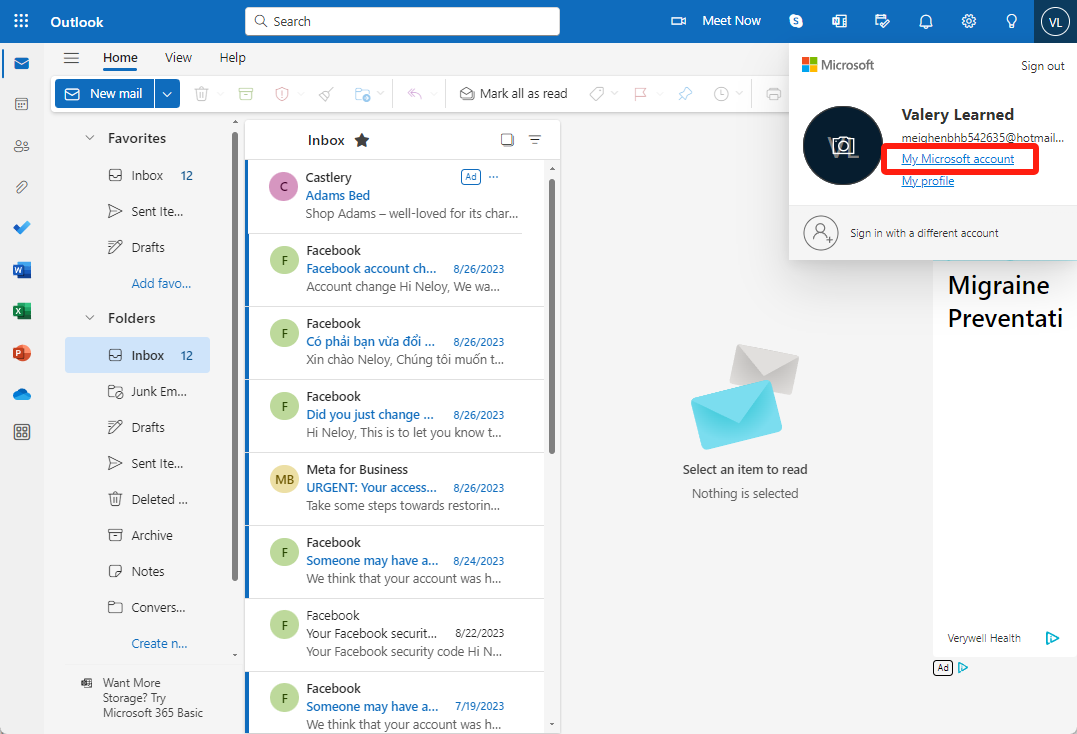The width and height of the screenshot is (1077, 734).
Task: Open the Reply all dropdown arrow
Action: 432,94
